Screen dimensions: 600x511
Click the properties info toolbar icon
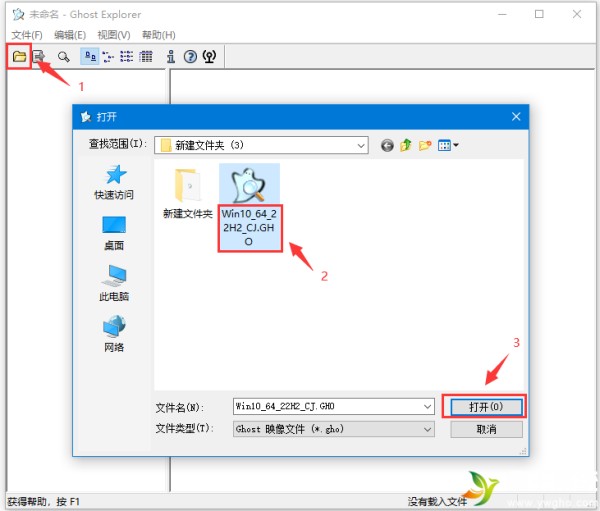(171, 57)
